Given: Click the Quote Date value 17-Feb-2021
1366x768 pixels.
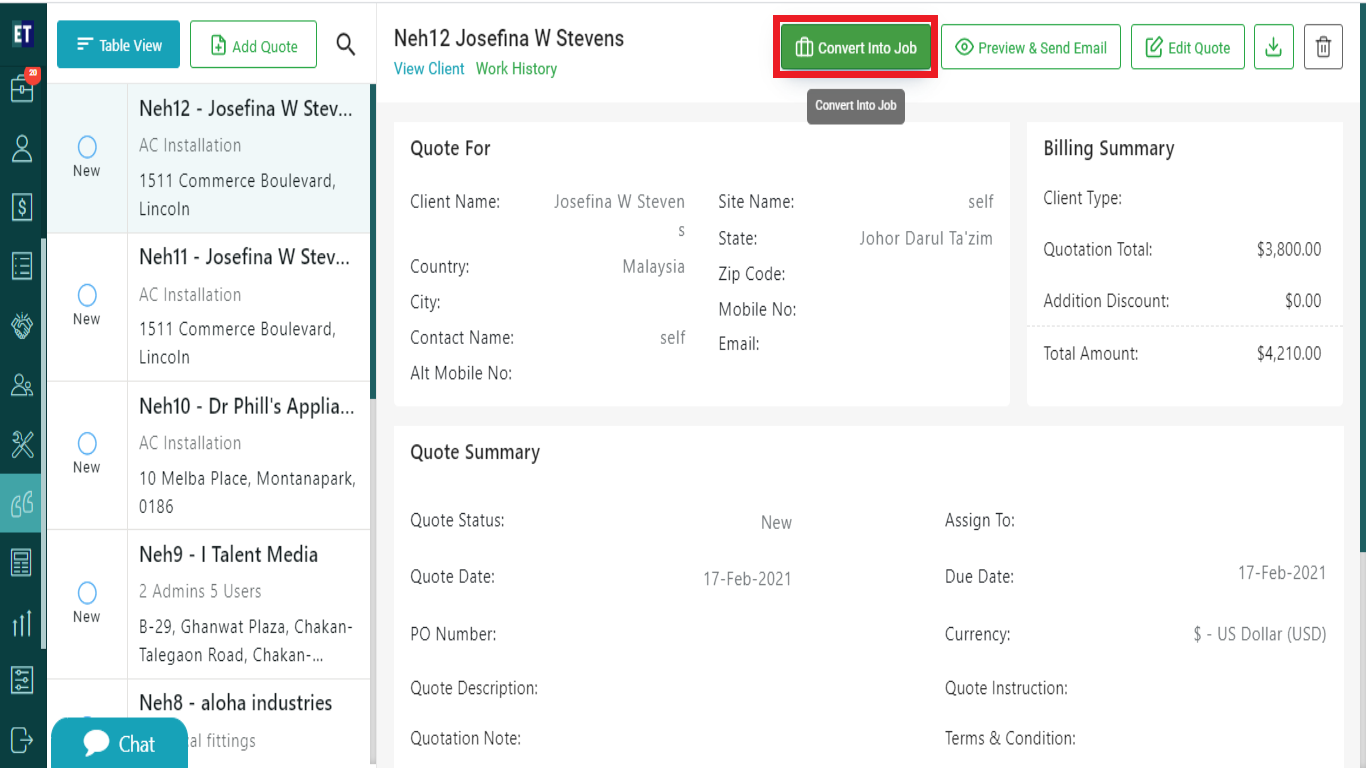Looking at the screenshot, I should [x=747, y=579].
